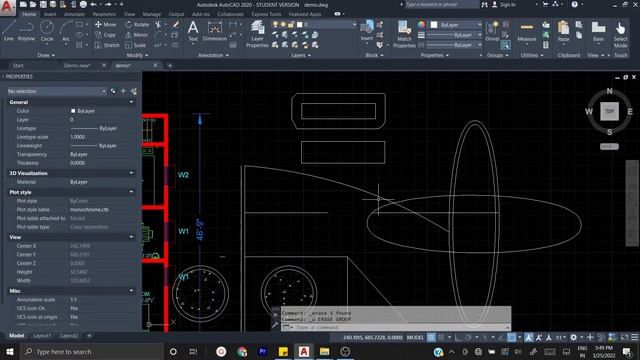This screenshot has height=360, width=640.
Task: Open the Start file tab
Action: point(18,65)
